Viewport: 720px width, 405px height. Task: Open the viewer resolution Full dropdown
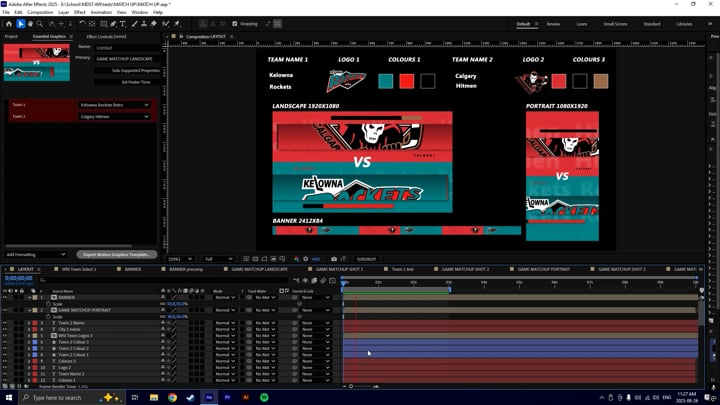[x=219, y=259]
